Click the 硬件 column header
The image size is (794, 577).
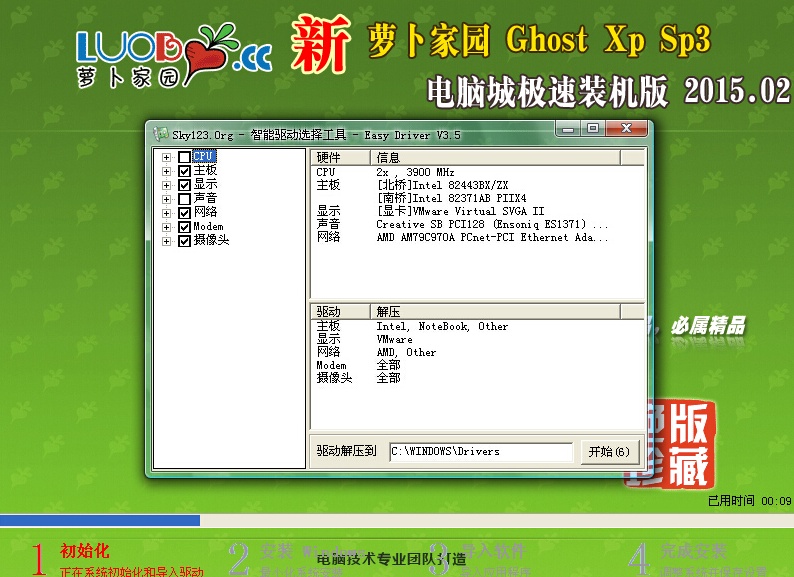click(340, 158)
